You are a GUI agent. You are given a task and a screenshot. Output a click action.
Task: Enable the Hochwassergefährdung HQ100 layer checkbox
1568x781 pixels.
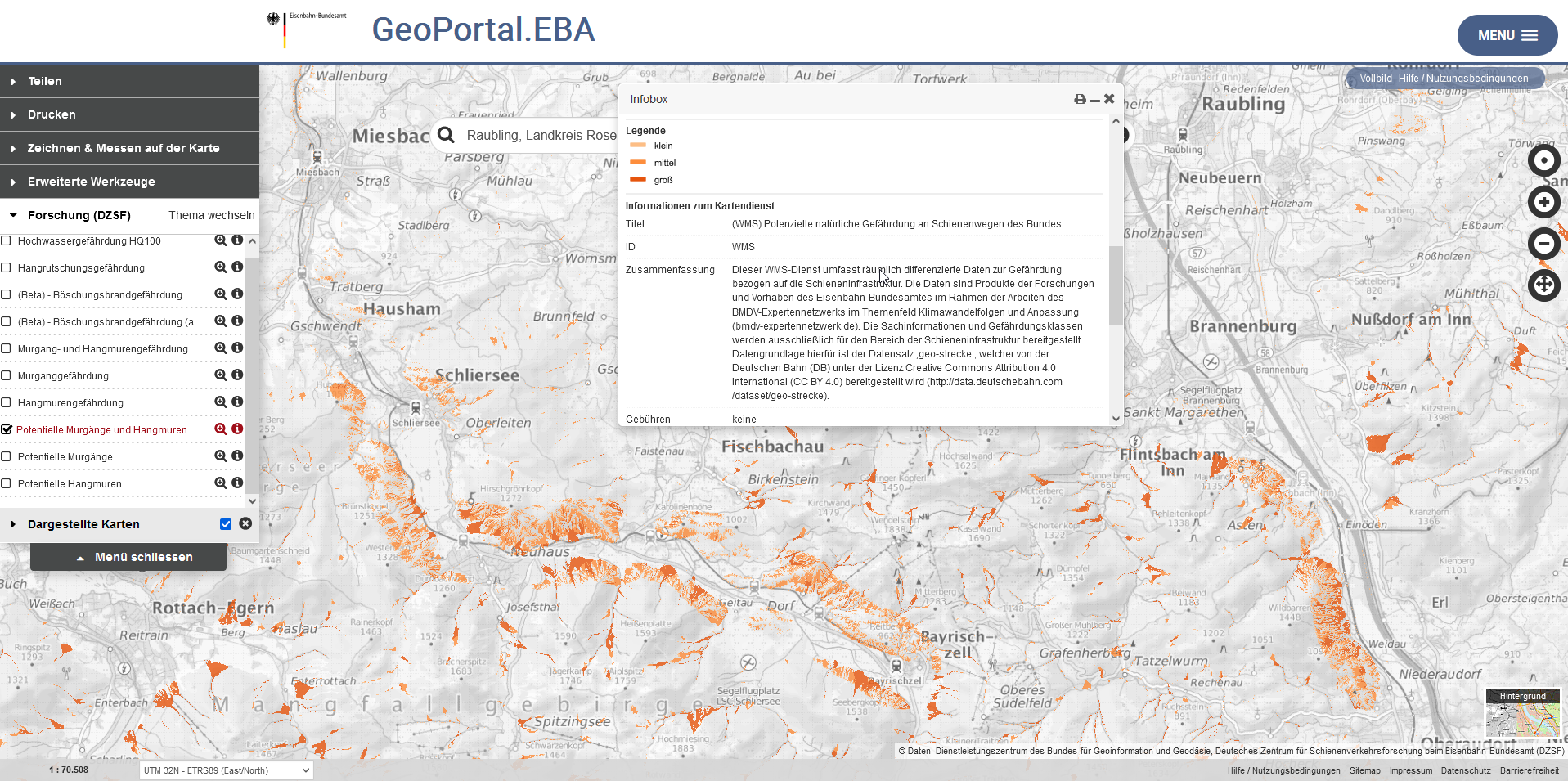(7, 241)
